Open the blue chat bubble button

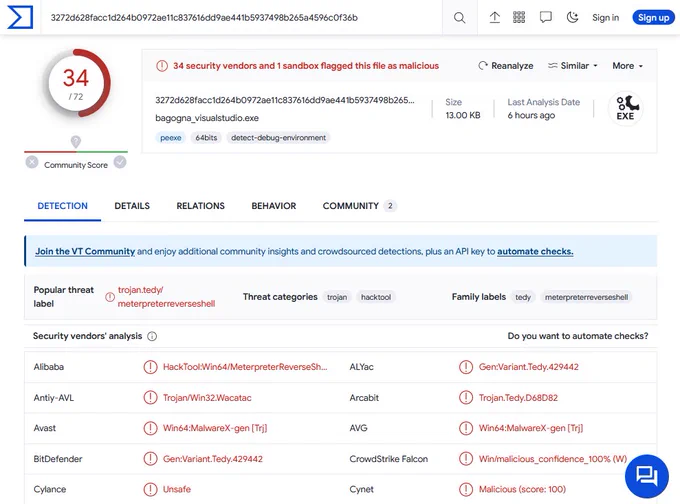pyautogui.click(x=647, y=476)
